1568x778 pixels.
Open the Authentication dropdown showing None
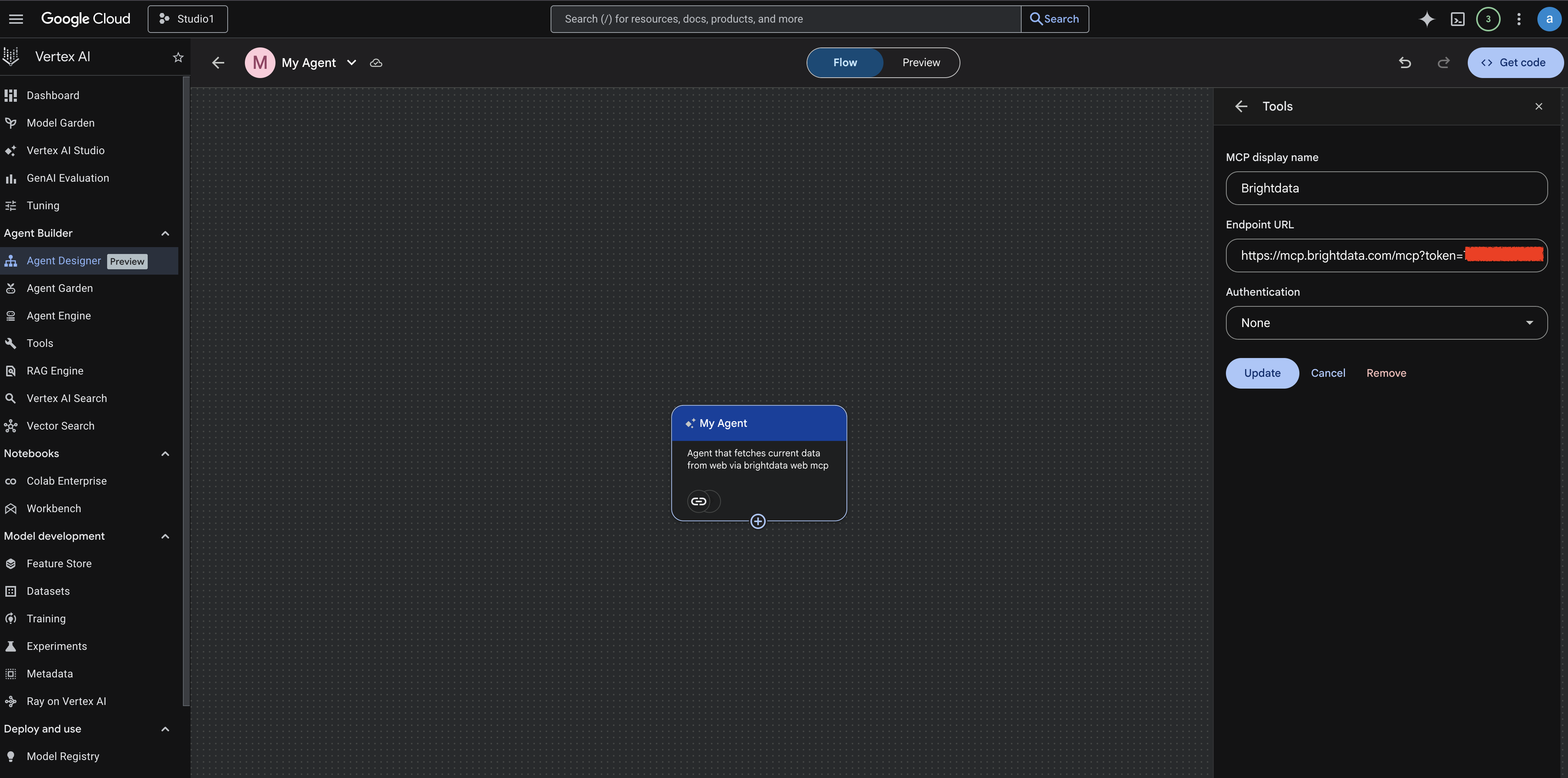coord(1386,322)
